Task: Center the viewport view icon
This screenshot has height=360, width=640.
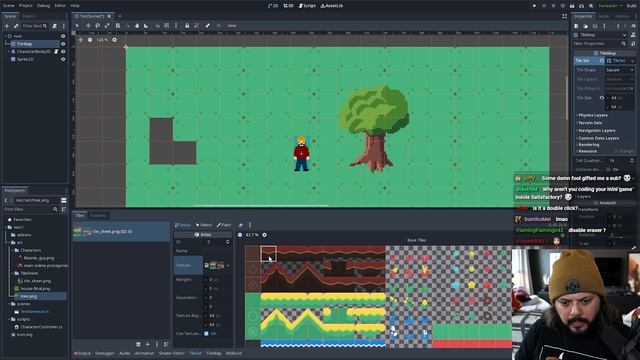Action: tap(80, 40)
